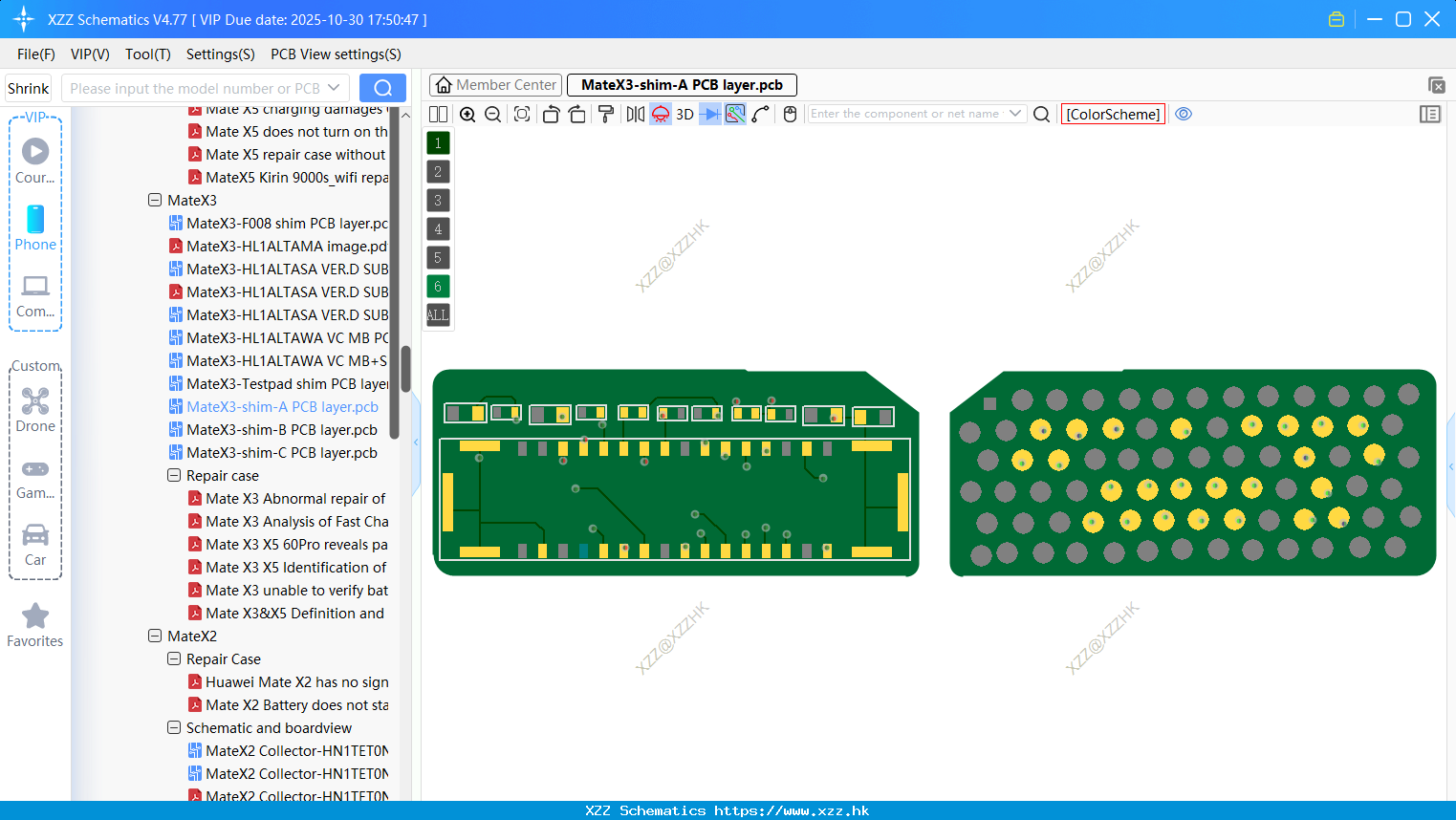1456x820 pixels.
Task: Collapse the Repair case node under MateX3
Action: [174, 476]
